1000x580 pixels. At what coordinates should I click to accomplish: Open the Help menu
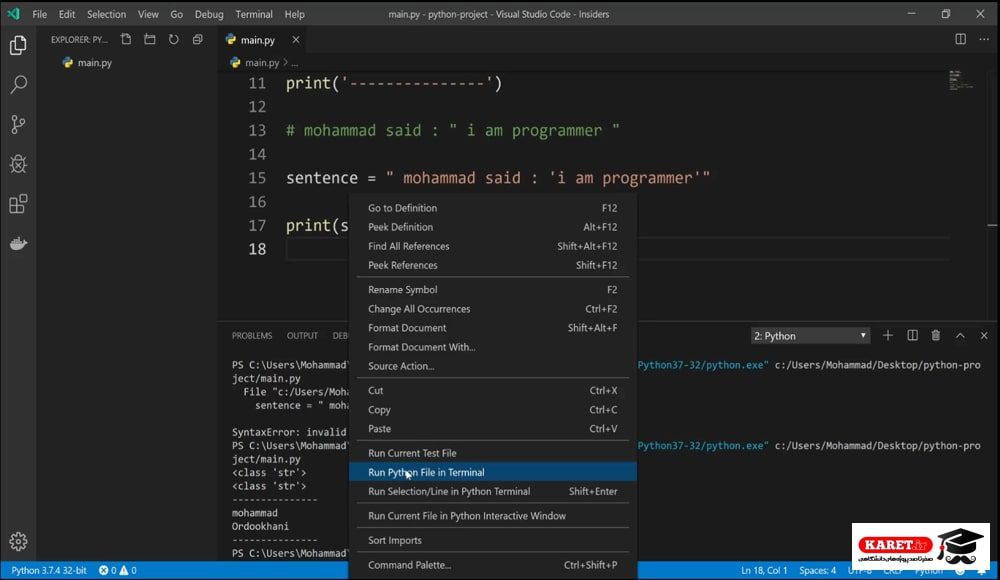pyautogui.click(x=295, y=14)
